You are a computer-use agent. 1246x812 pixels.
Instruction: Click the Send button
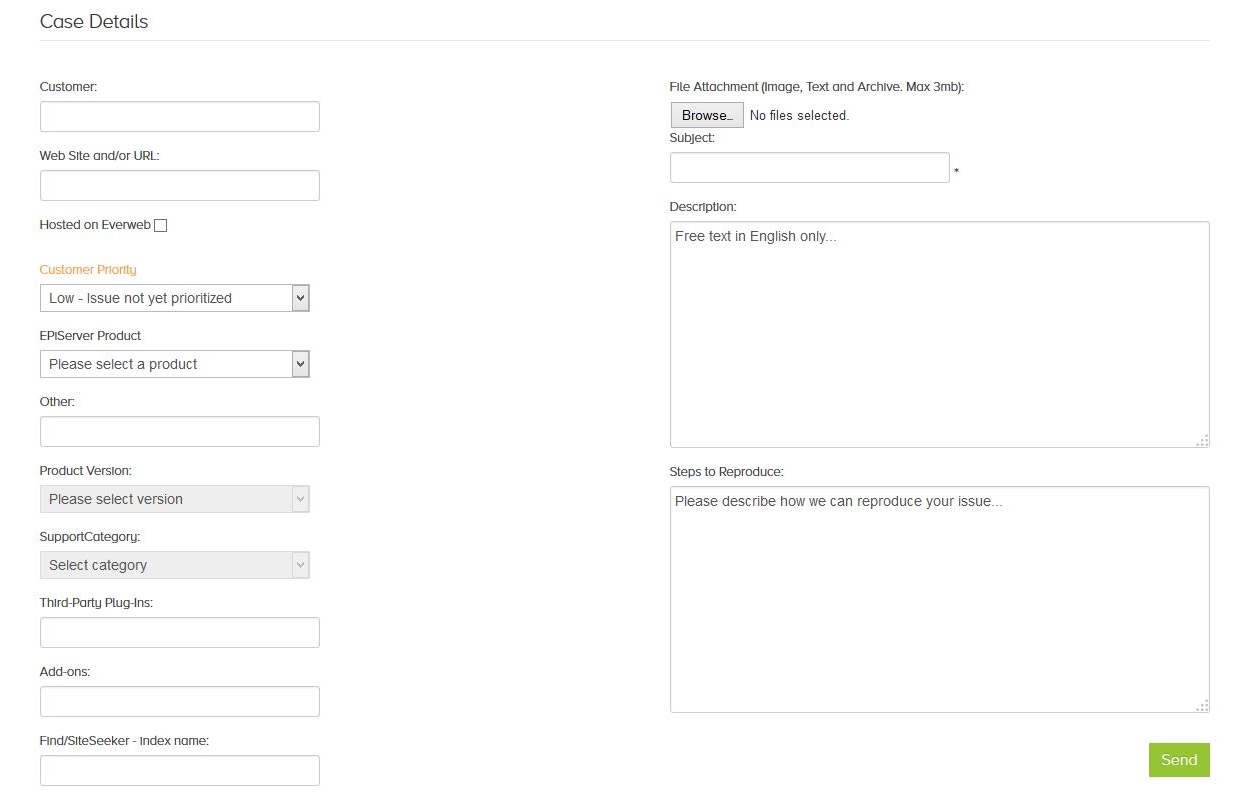(x=1178, y=760)
